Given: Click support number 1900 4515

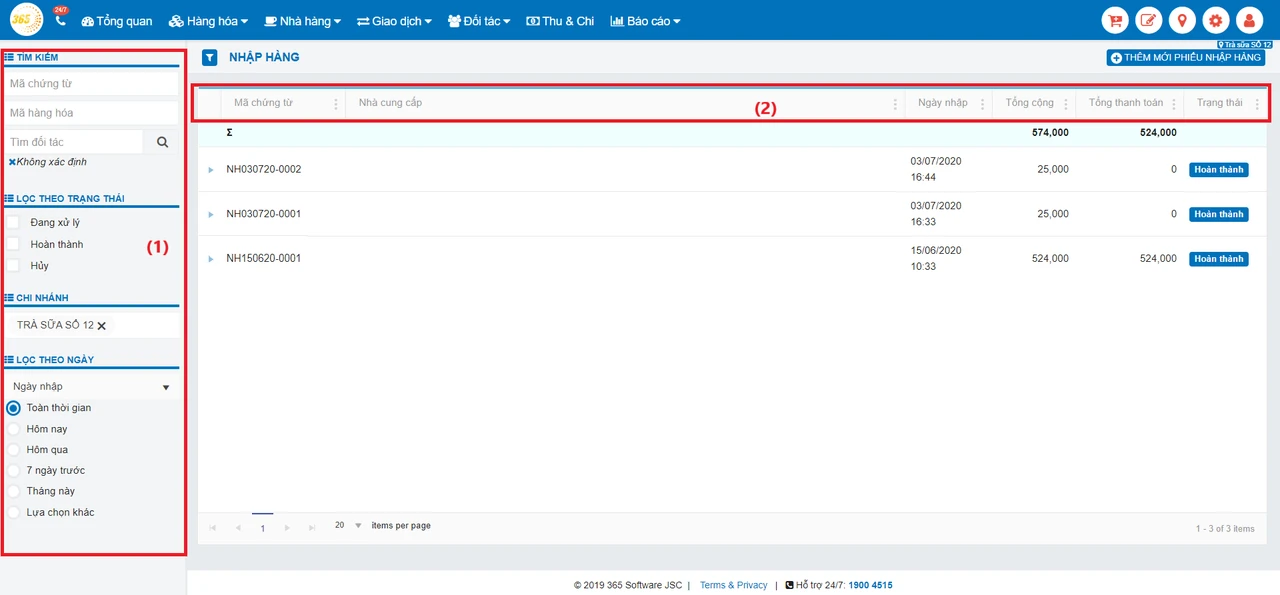Looking at the screenshot, I should tap(870, 585).
